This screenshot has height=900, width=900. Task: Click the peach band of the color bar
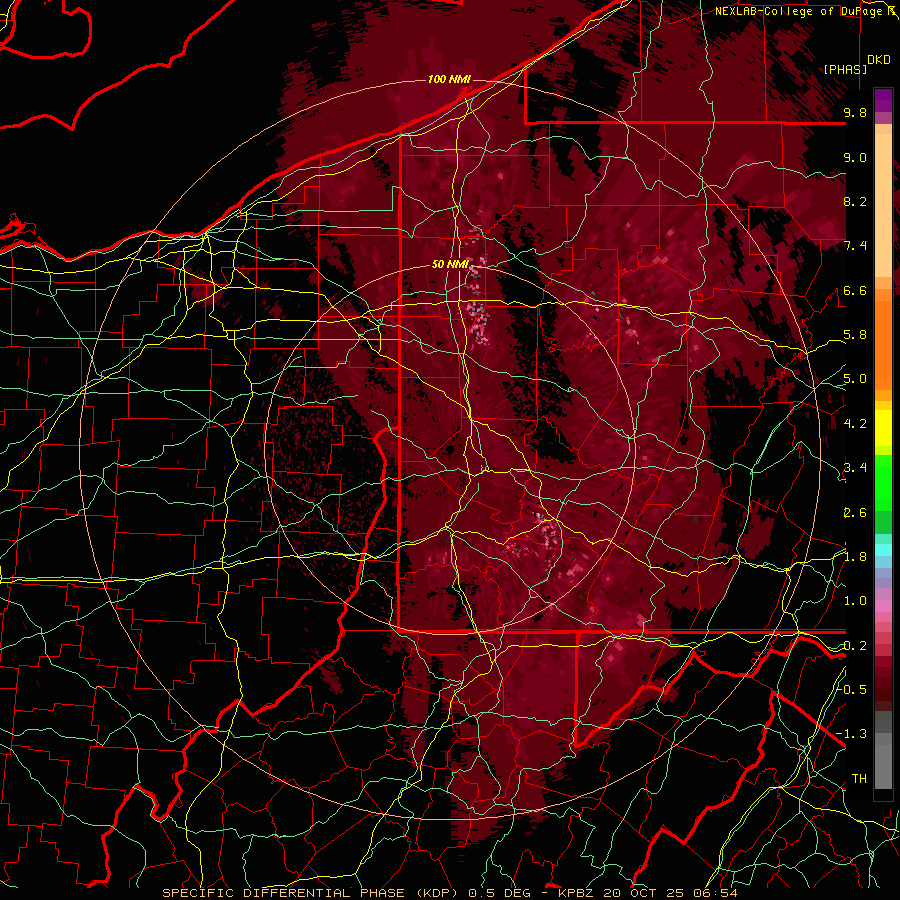tap(883, 205)
